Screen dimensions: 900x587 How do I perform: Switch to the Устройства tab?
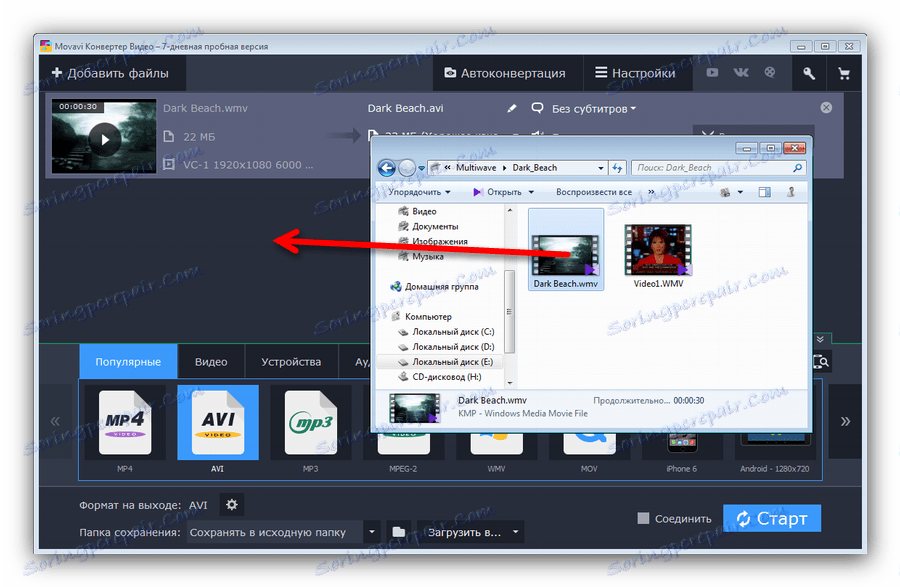click(291, 362)
